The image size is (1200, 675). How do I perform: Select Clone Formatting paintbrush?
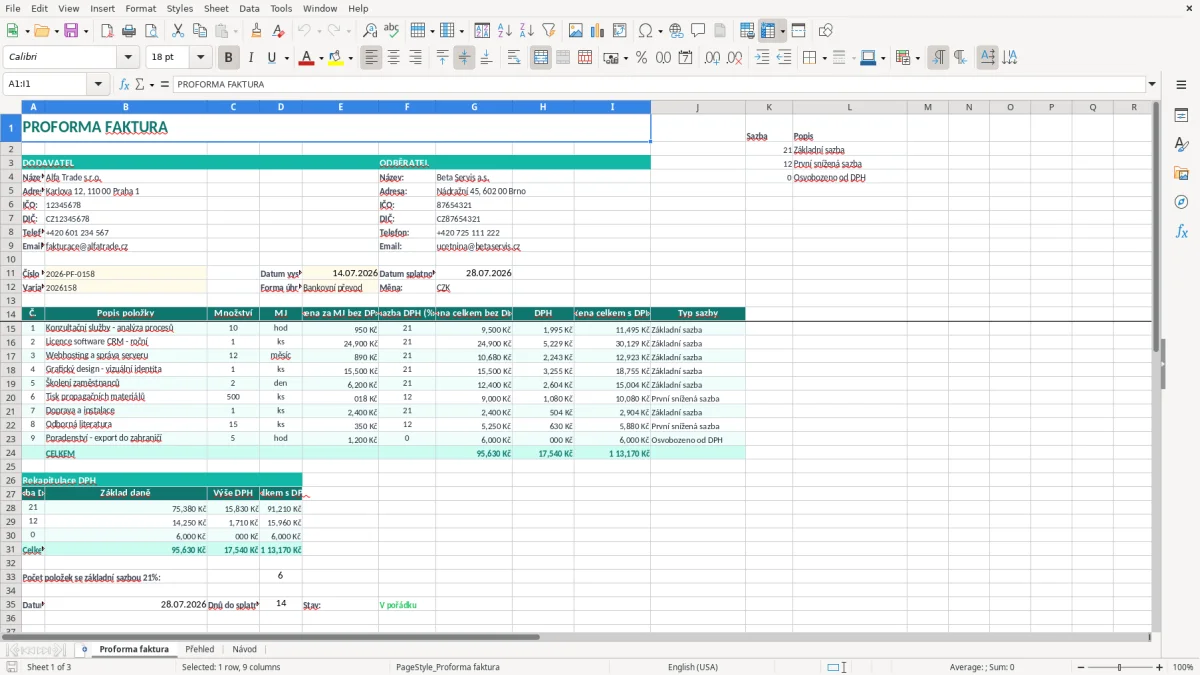(x=256, y=31)
